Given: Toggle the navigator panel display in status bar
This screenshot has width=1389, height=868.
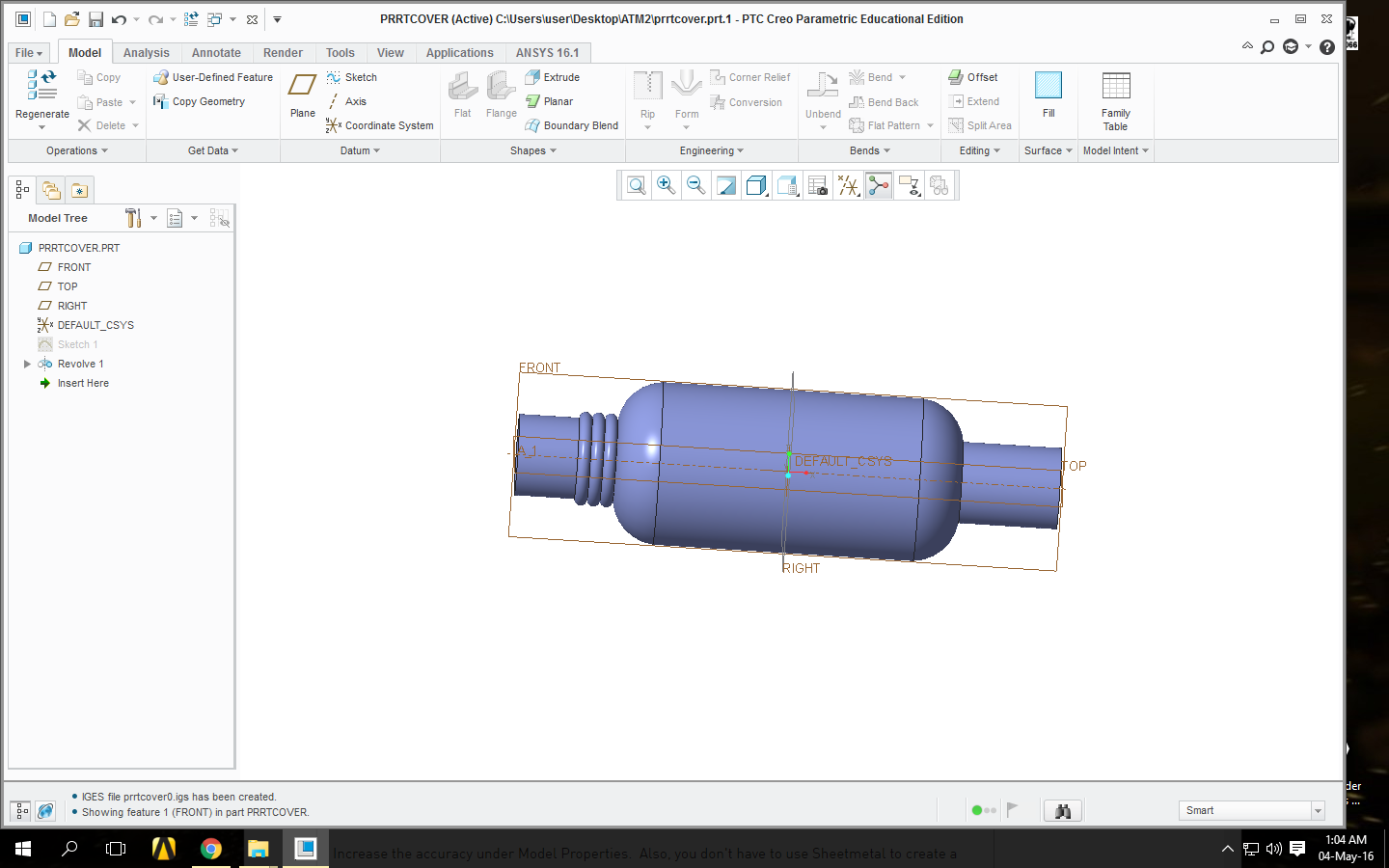Looking at the screenshot, I should click(x=21, y=811).
